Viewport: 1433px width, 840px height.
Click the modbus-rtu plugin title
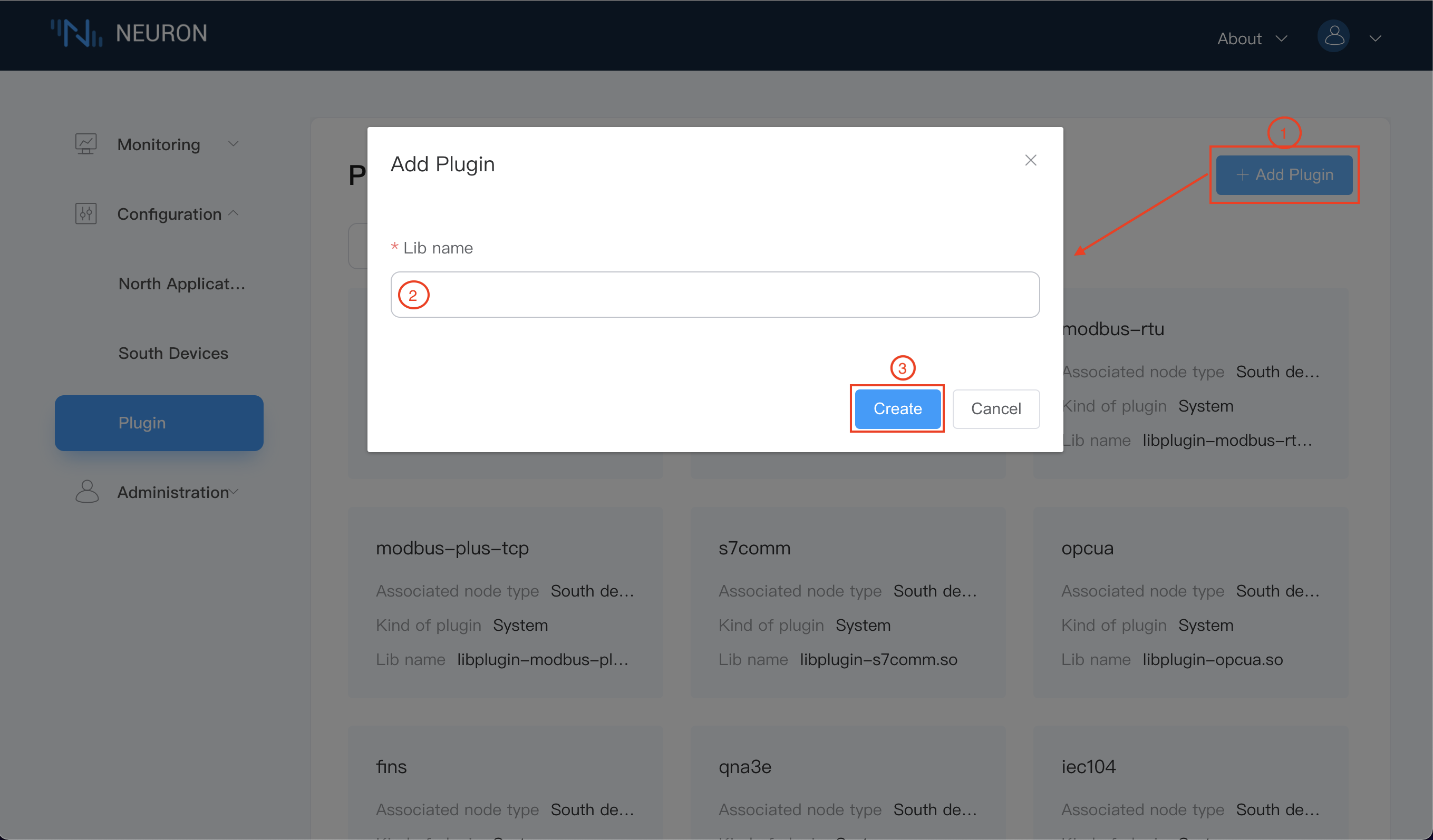coord(1114,328)
